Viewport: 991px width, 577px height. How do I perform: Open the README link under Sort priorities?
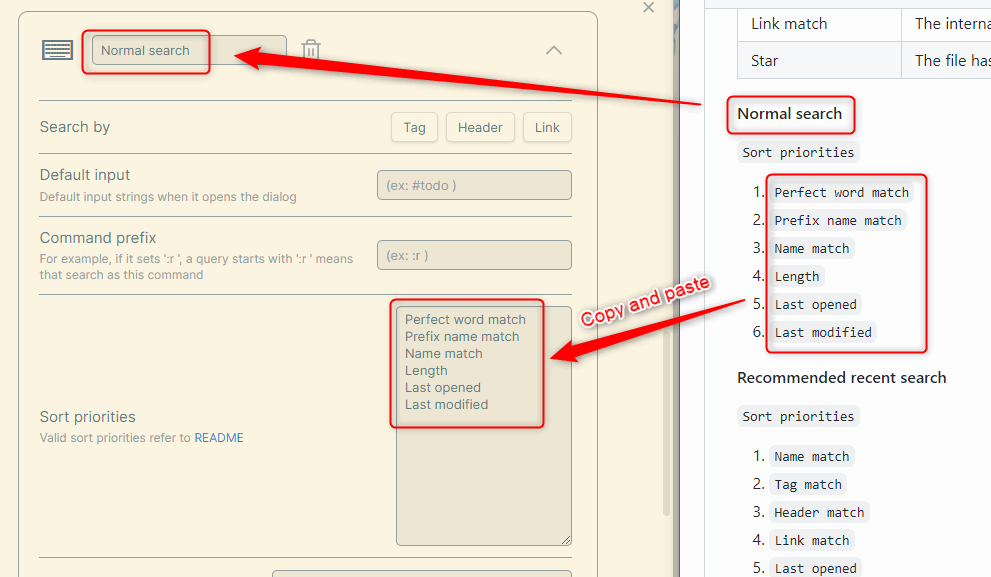[219, 437]
